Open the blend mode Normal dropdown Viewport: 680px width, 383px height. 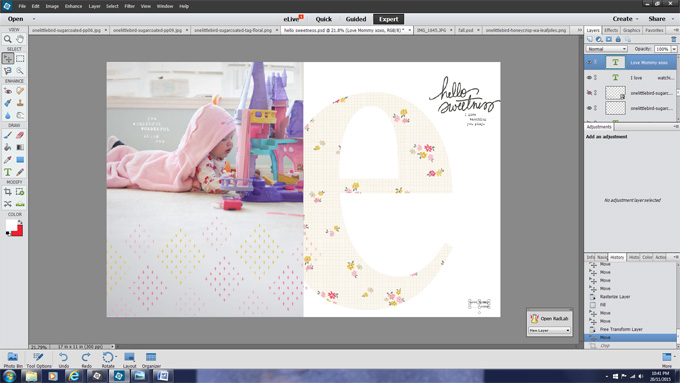607,49
